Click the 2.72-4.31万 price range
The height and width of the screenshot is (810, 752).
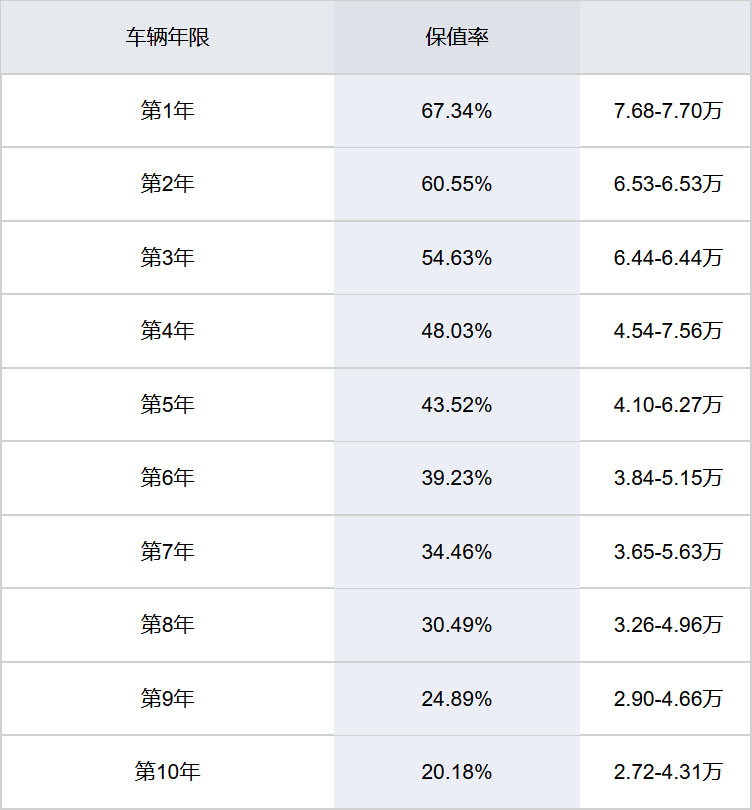point(667,772)
